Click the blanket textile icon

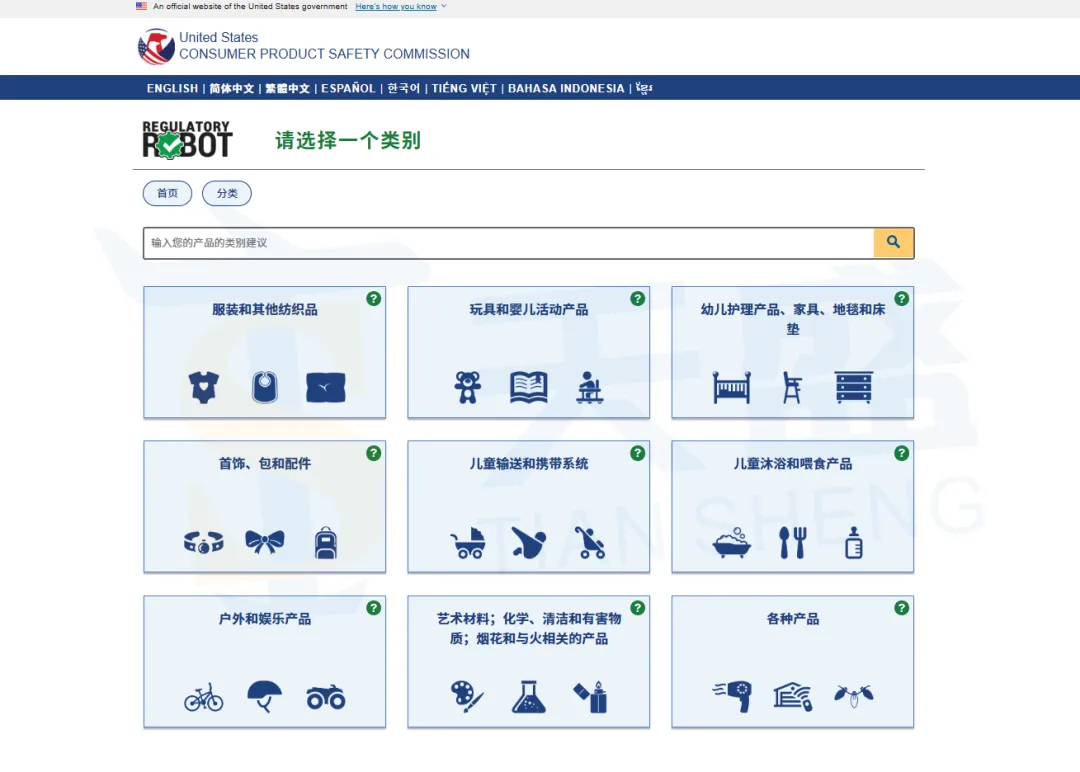pyautogui.click(x=326, y=388)
